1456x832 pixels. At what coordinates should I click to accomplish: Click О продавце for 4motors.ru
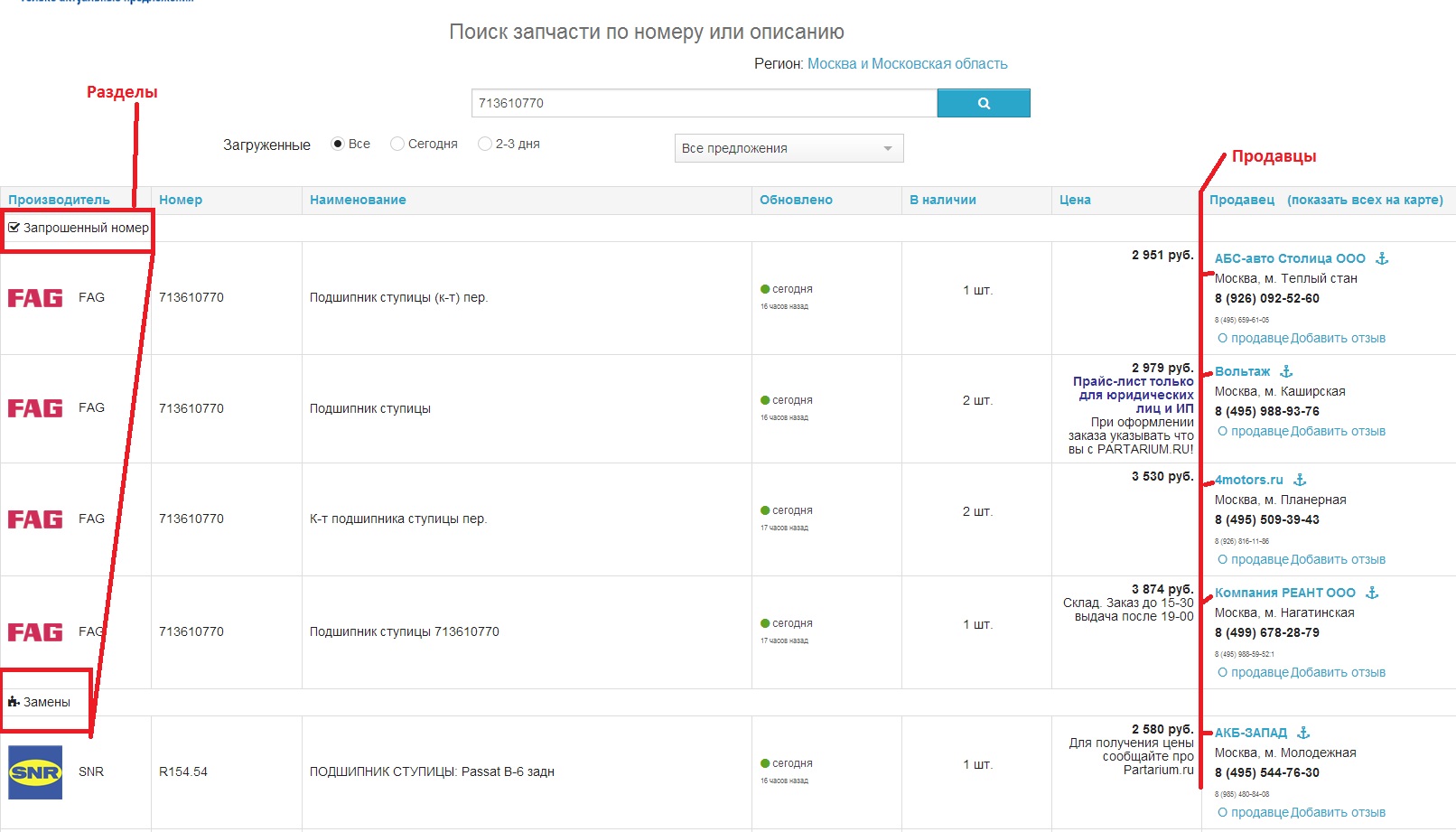tap(1254, 559)
